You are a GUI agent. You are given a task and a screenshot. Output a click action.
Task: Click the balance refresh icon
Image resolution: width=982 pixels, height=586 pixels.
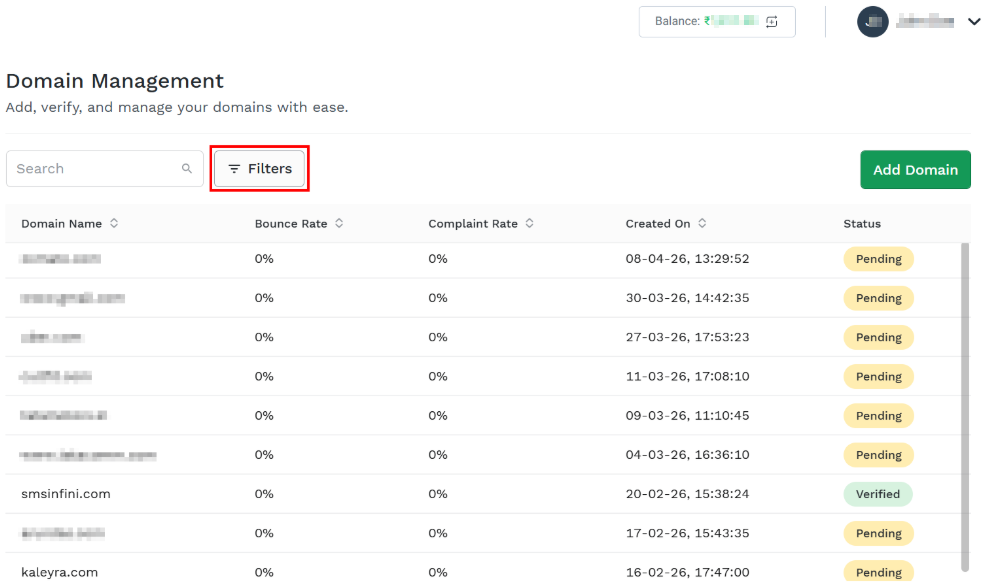point(772,21)
